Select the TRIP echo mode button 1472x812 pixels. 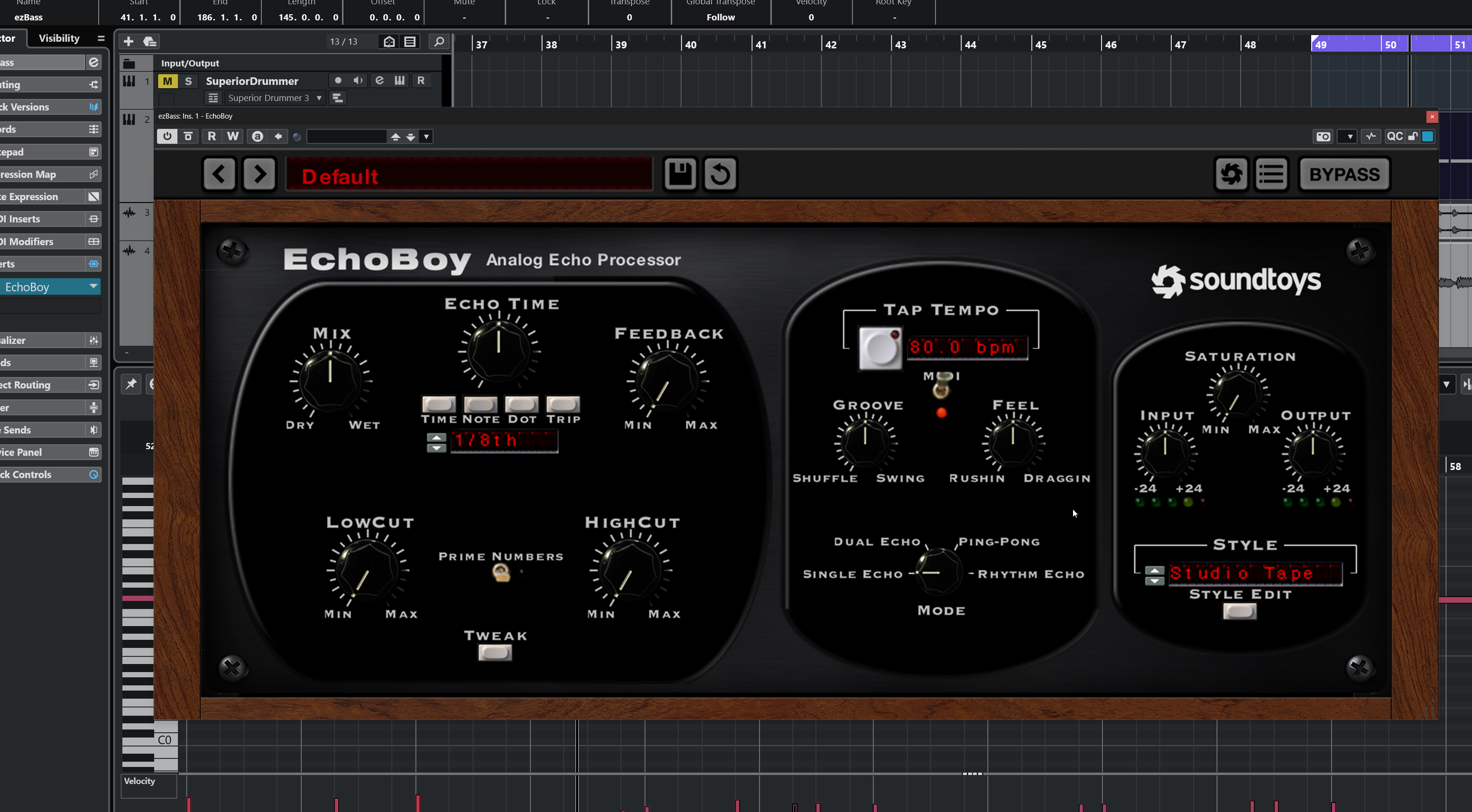tap(563, 404)
